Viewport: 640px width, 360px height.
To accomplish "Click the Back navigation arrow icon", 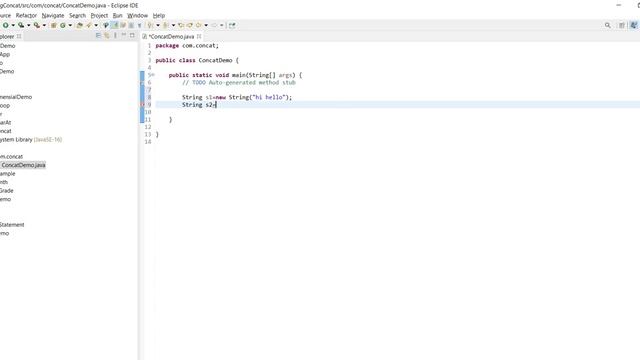I will 198,25.
